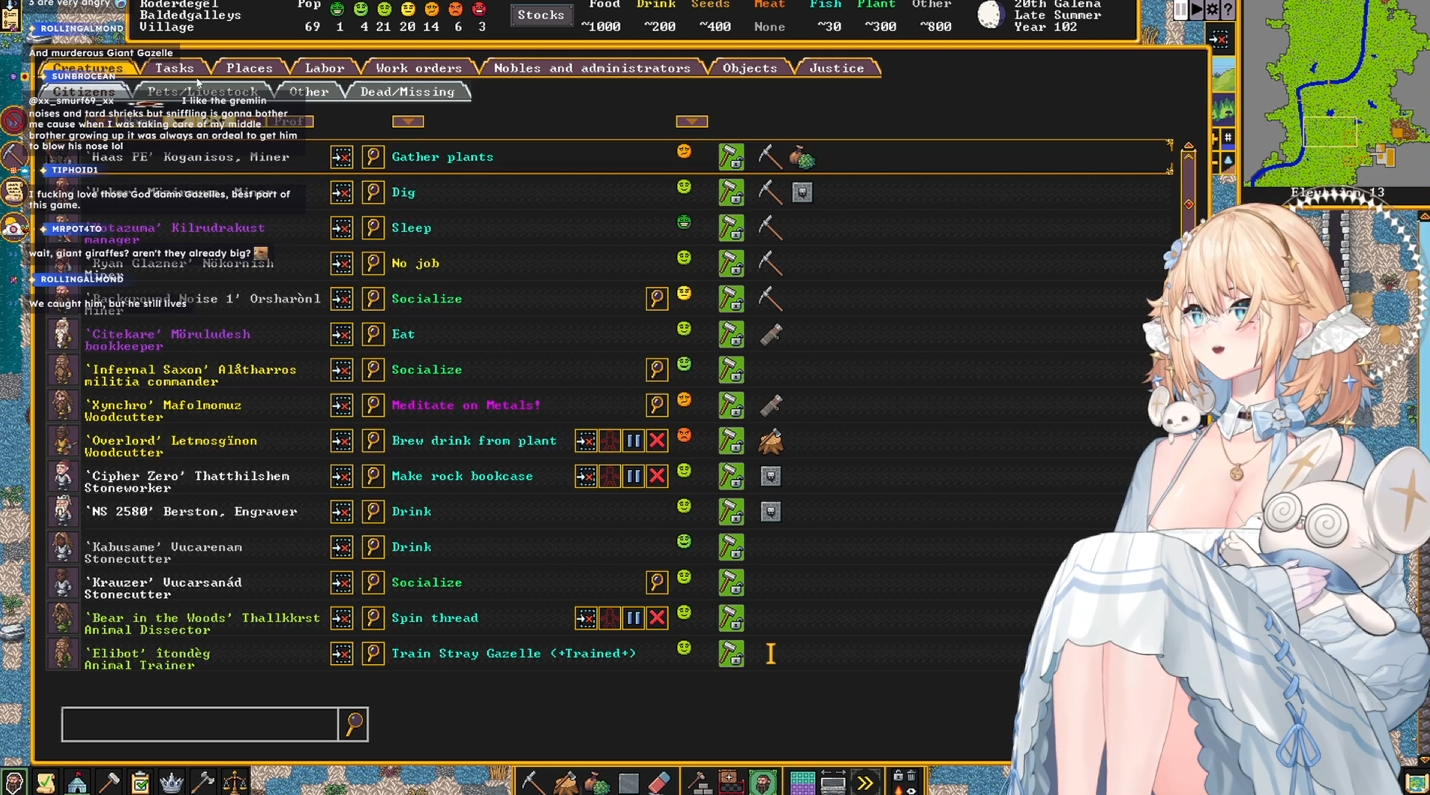Screen dimensions: 1430x795
Task: View activity details for Meditate on Metals!
Action: coord(657,405)
